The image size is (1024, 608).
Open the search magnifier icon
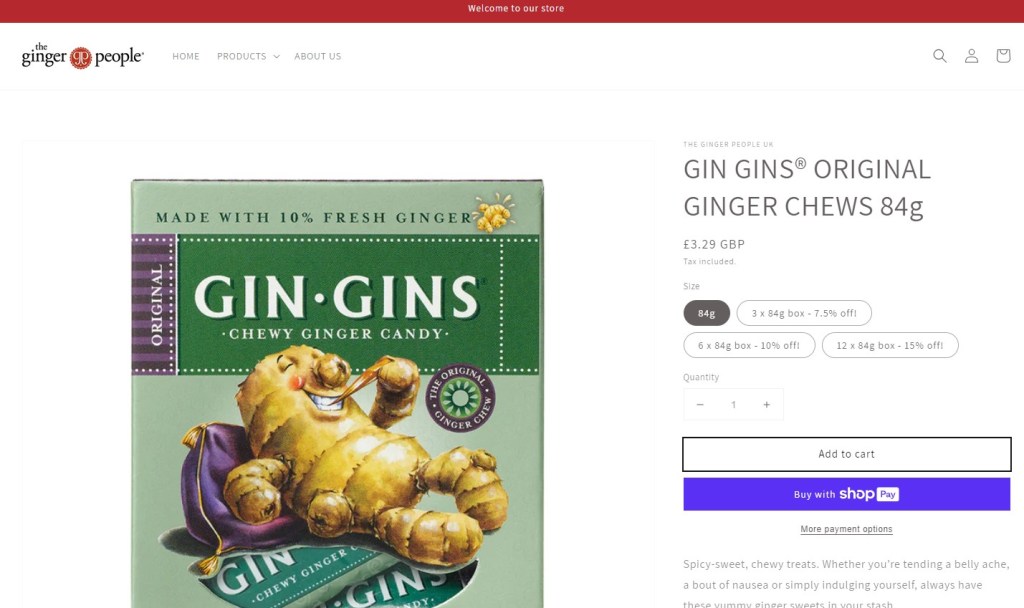[939, 56]
